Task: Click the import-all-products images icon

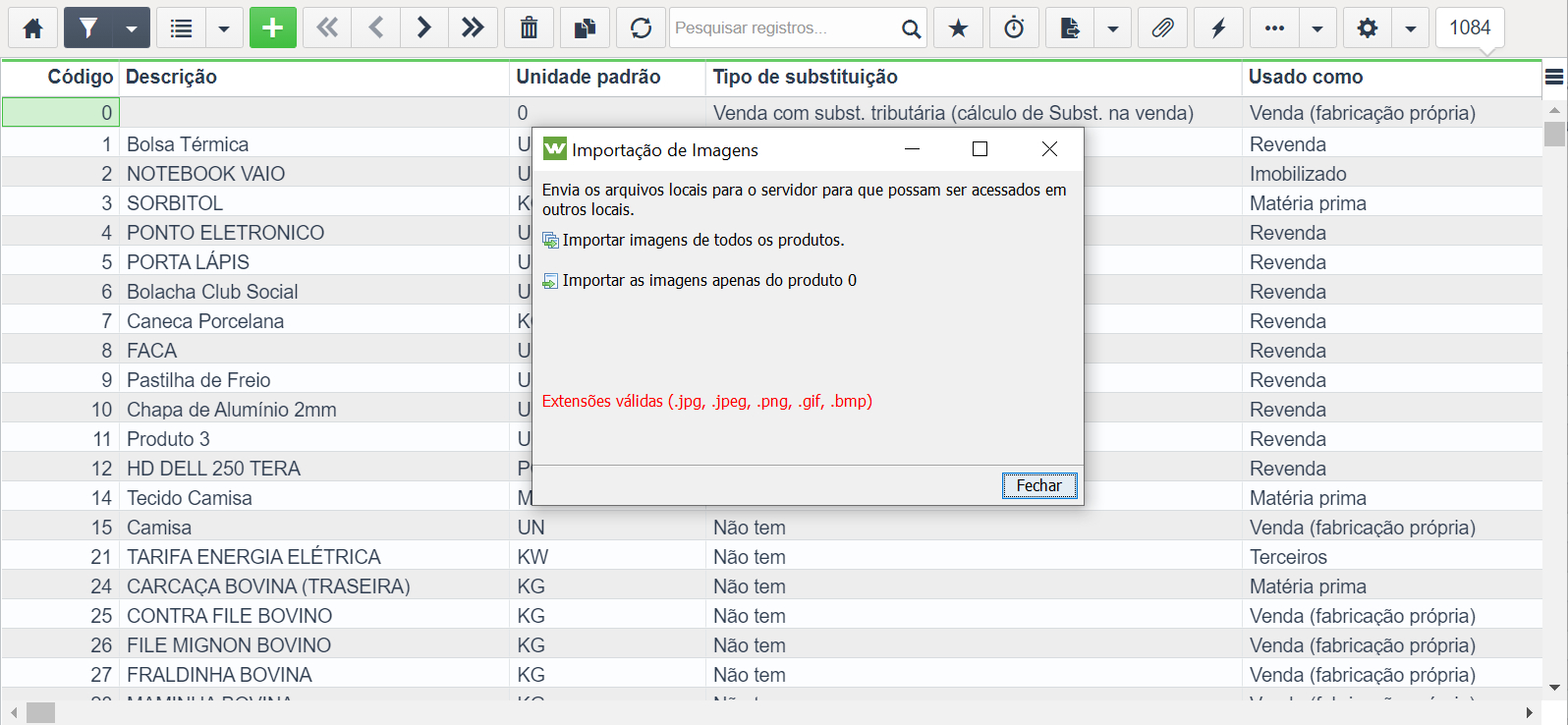Action: (550, 241)
